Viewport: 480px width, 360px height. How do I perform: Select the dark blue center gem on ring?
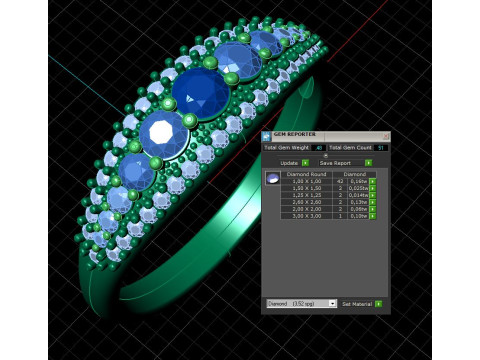click(x=201, y=93)
